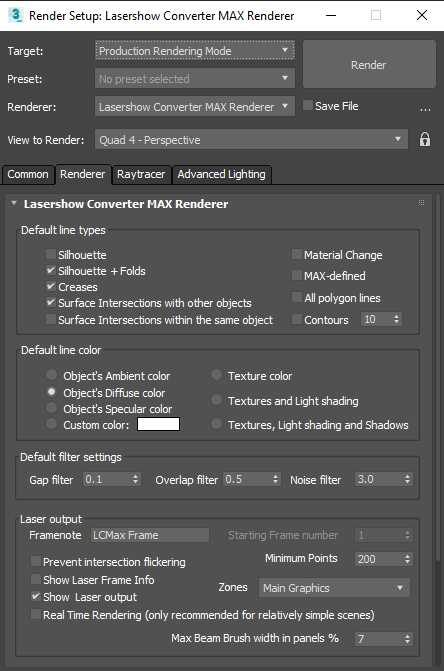Uncheck Silhouette + Folds

pyautogui.click(x=51, y=270)
